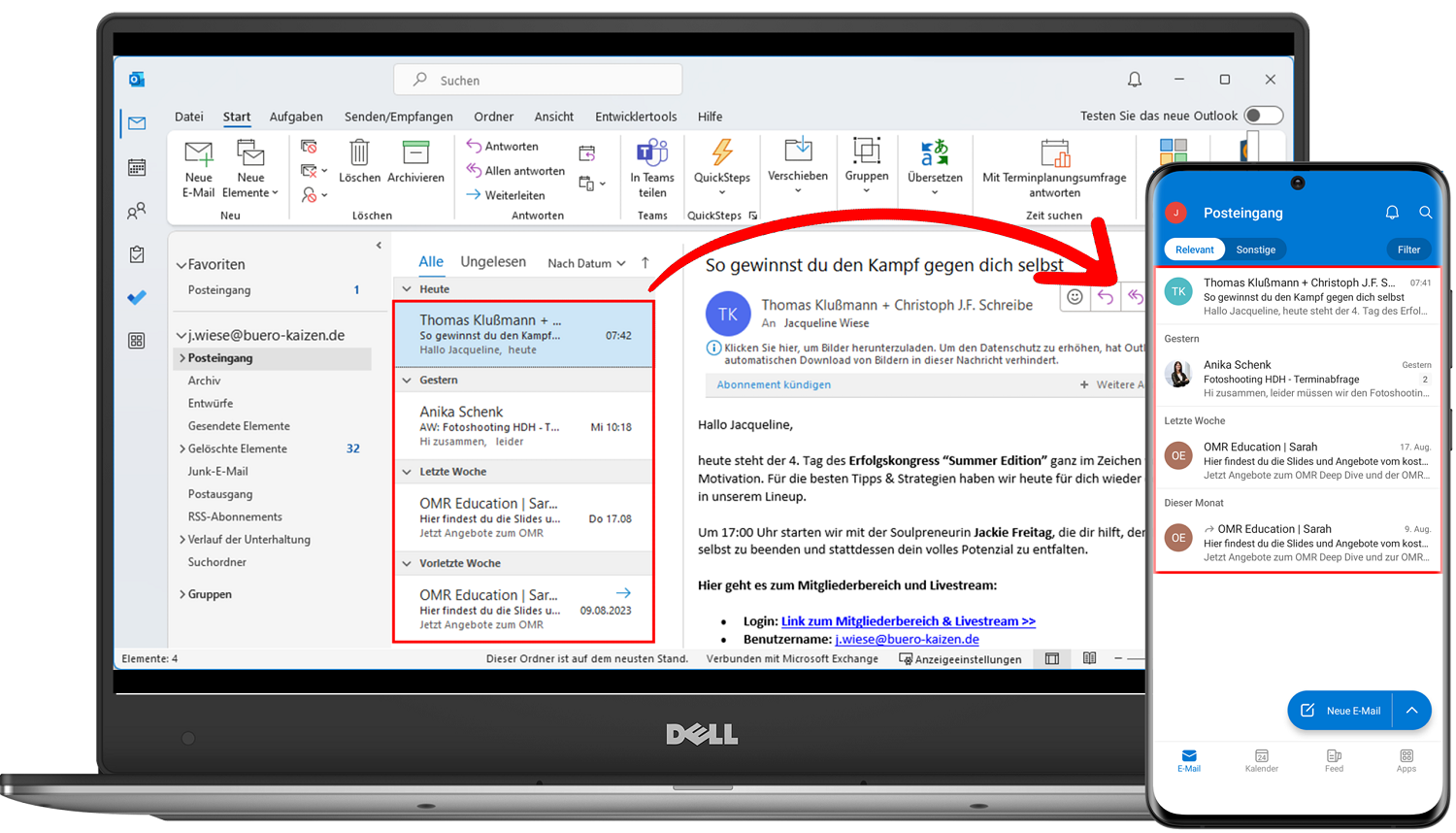This screenshot has width=1456, height=833.
Task: Click the emoji reaction icon in the reading pane
Action: (1075, 297)
